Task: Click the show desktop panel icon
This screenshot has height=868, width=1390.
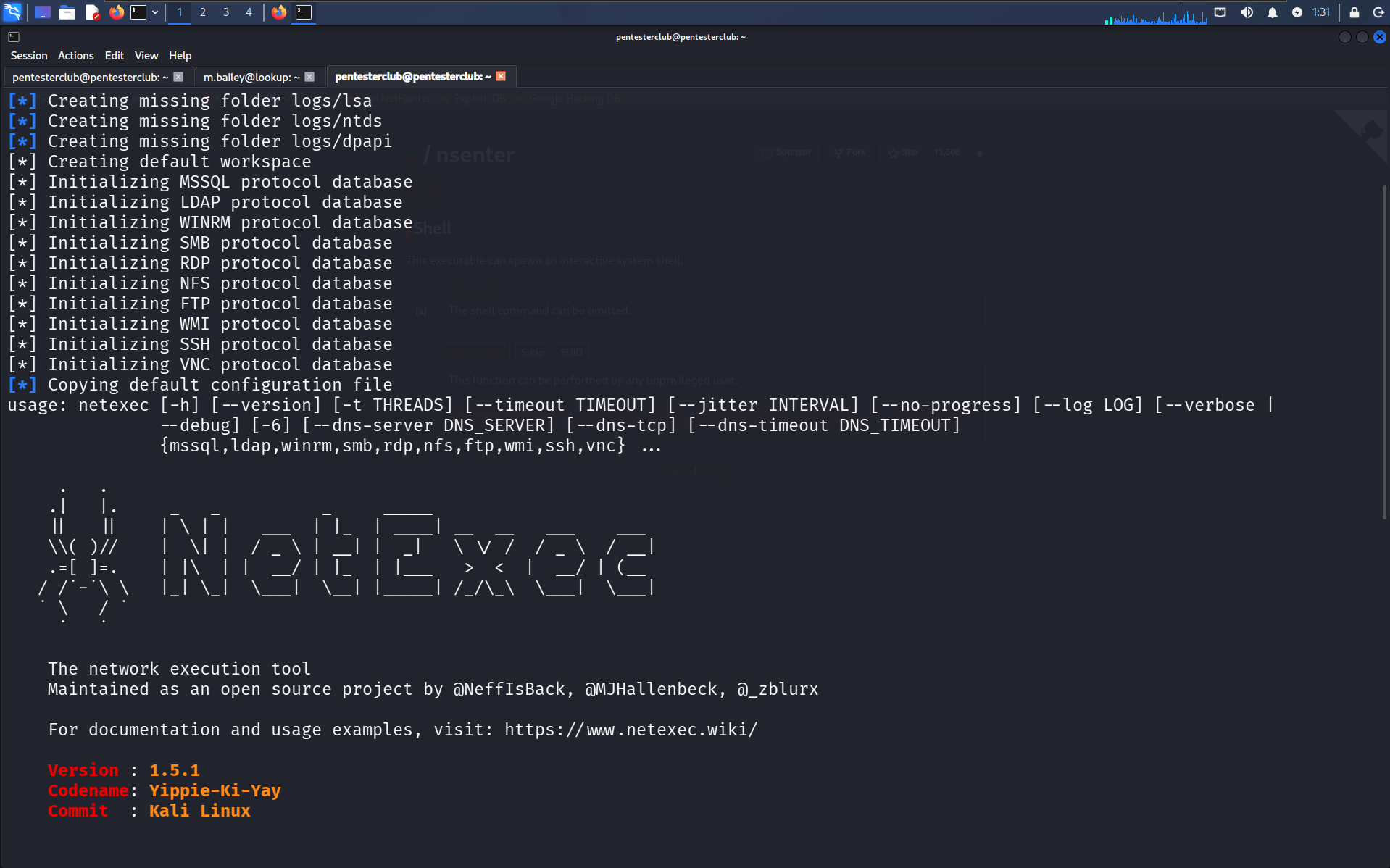Action: 43,12
